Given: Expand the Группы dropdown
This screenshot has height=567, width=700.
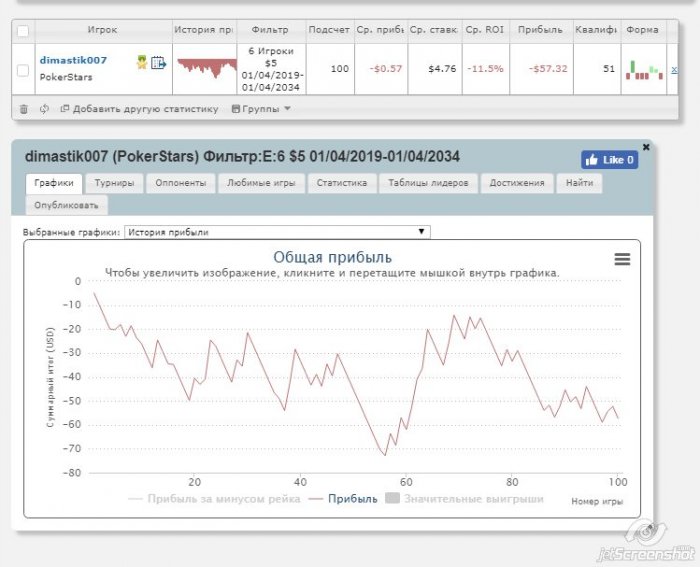Looking at the screenshot, I should click(x=261, y=109).
